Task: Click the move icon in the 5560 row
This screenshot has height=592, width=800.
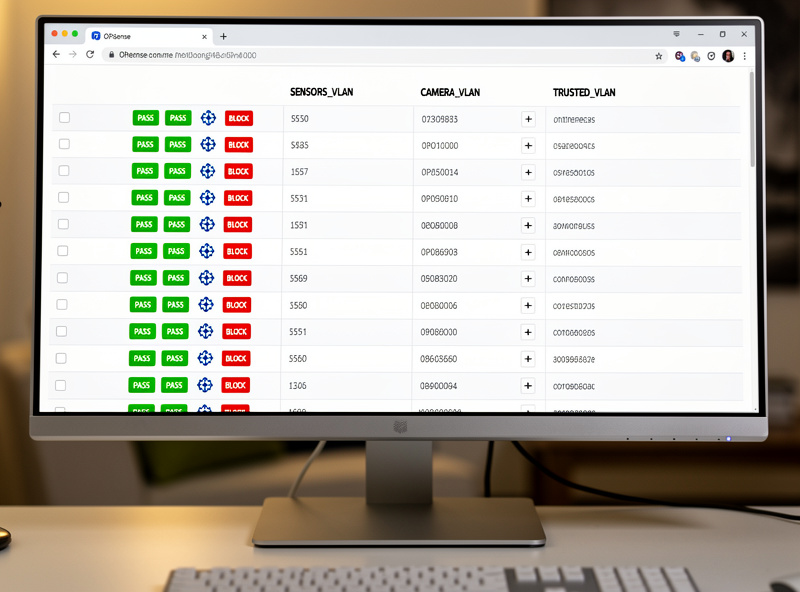Action: [205, 358]
